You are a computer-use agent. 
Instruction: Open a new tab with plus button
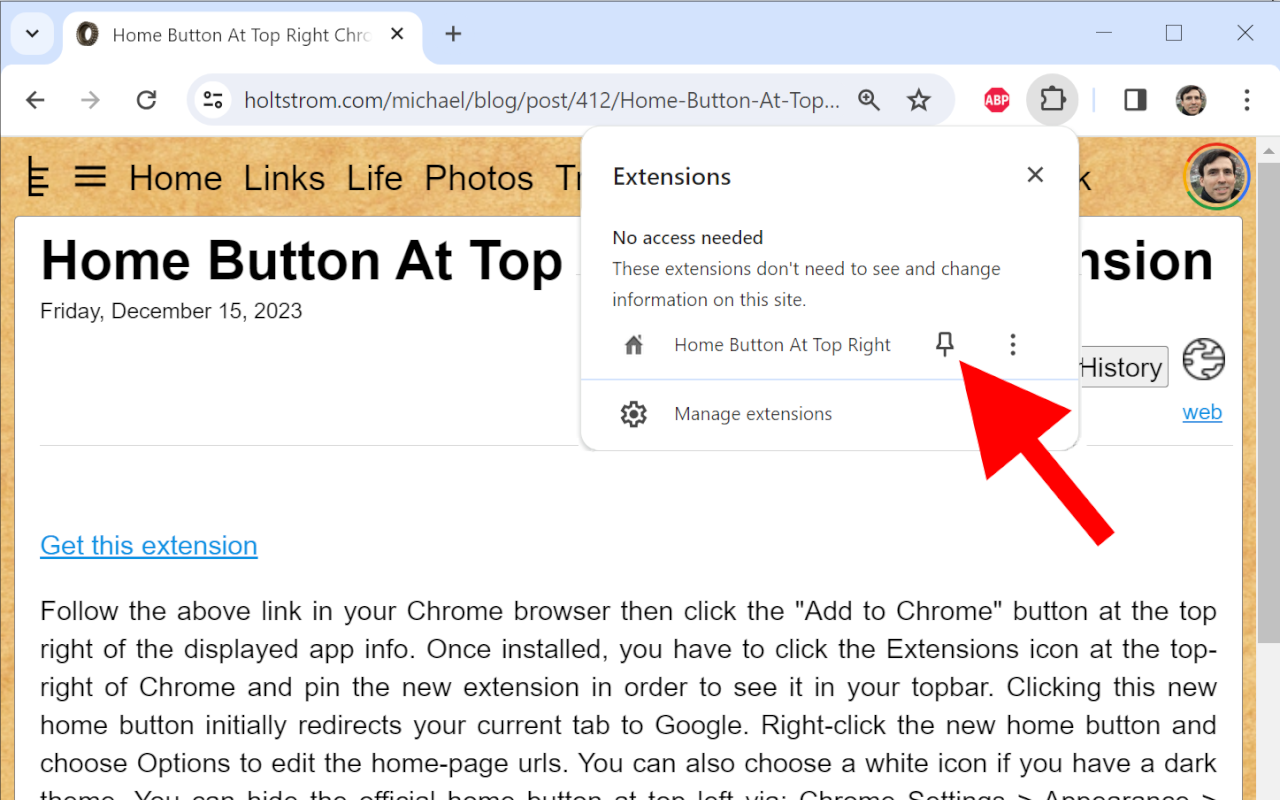453,34
